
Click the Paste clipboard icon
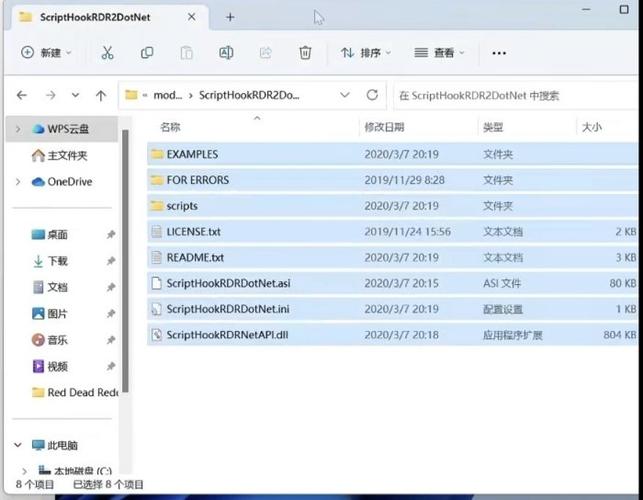coord(187,53)
